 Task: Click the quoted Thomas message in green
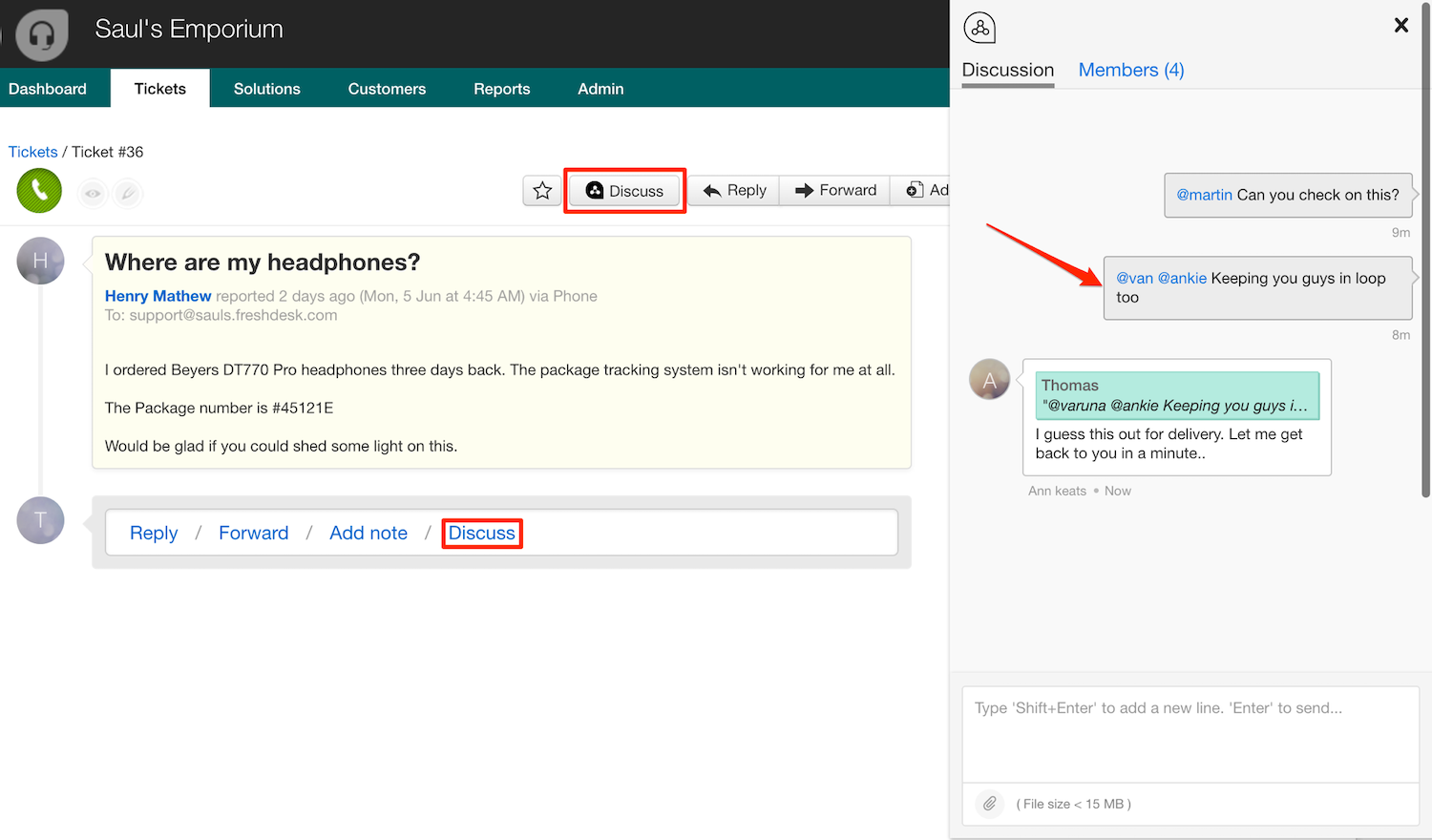click(x=1177, y=395)
